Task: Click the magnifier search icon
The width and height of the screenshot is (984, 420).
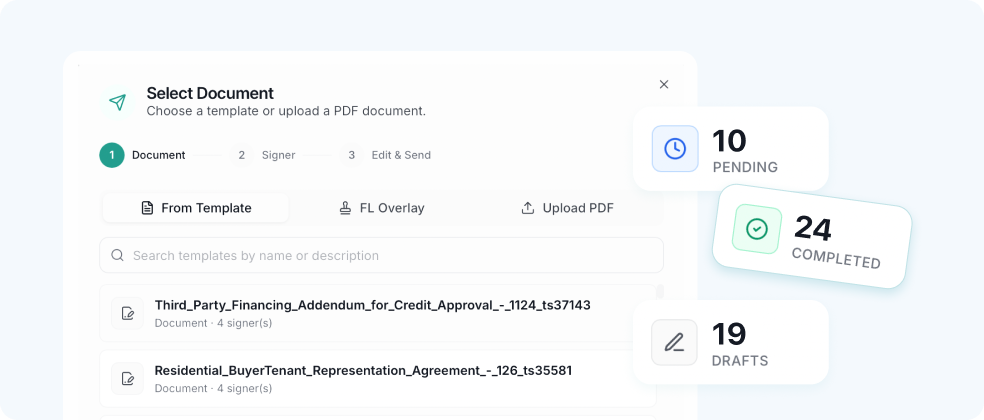Action: pyautogui.click(x=117, y=256)
